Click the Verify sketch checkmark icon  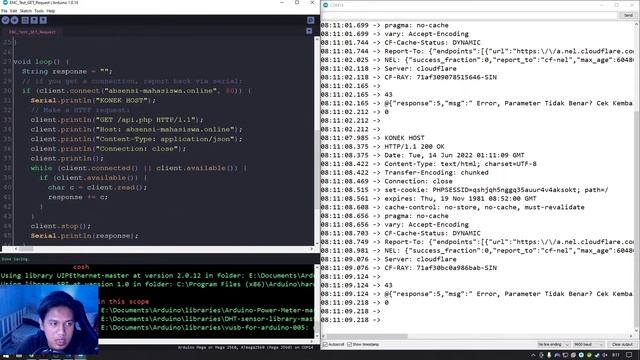click(5, 20)
